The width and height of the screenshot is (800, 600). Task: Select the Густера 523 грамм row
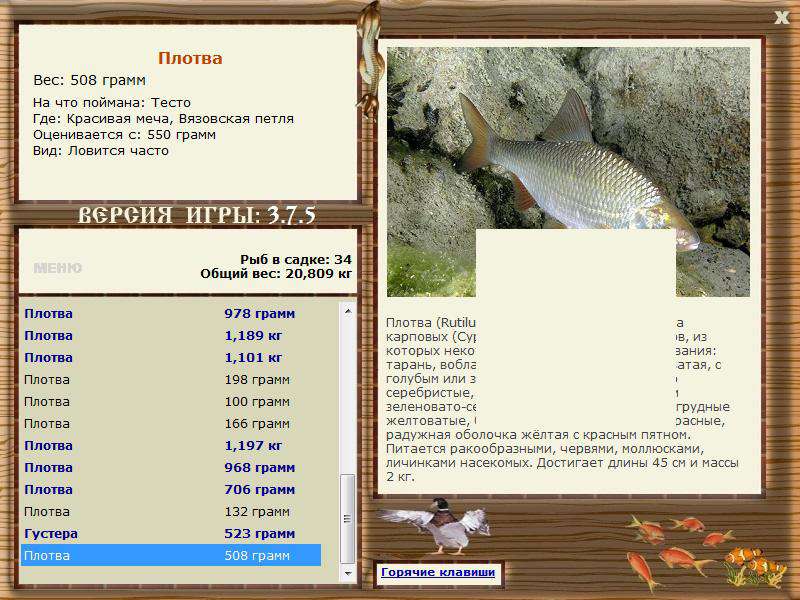click(171, 533)
